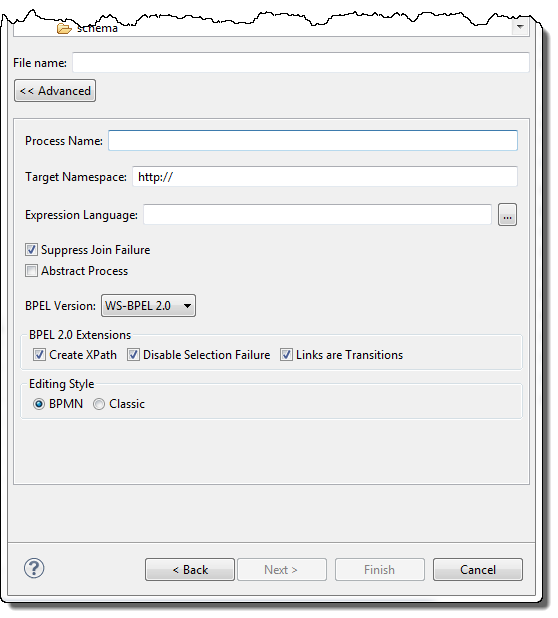Select the BPMN editing style
558x618 pixels.
click(39, 404)
